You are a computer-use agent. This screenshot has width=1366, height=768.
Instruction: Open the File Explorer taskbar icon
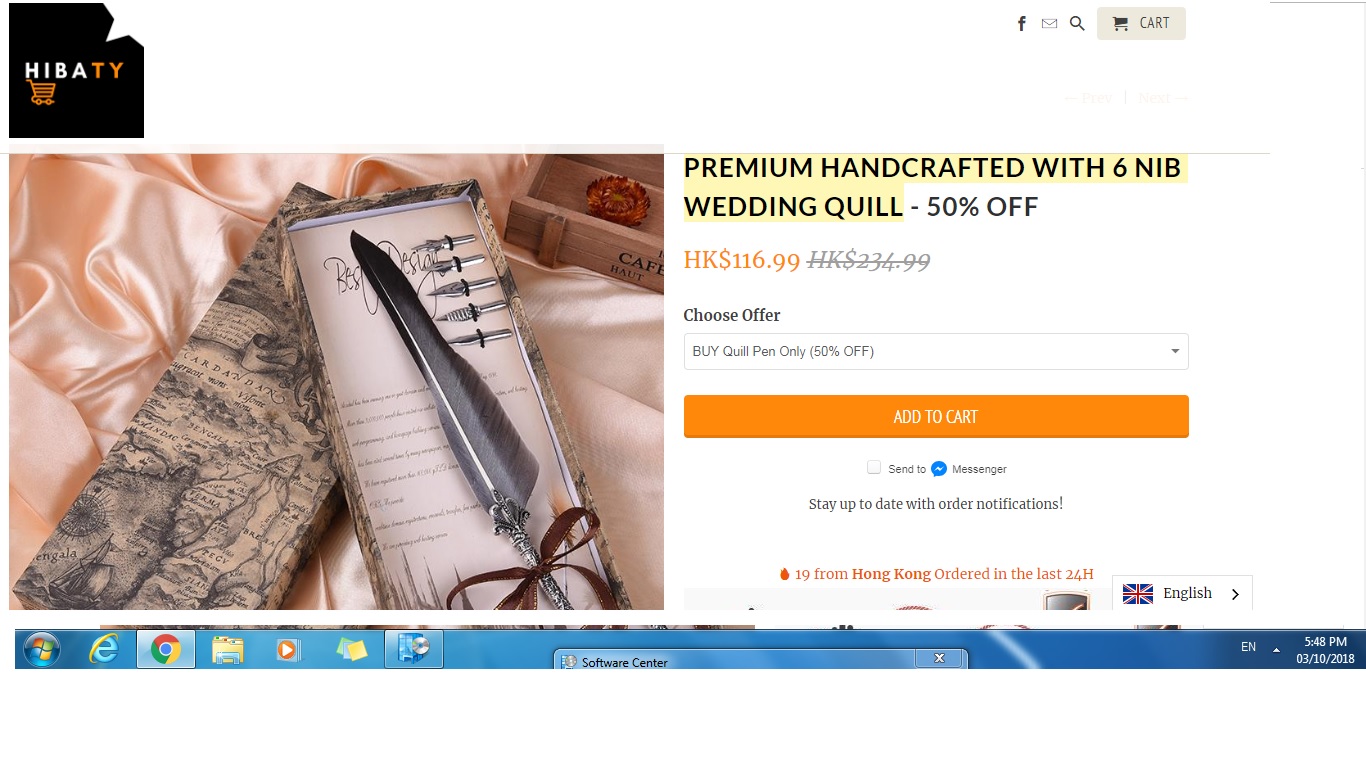click(x=228, y=650)
